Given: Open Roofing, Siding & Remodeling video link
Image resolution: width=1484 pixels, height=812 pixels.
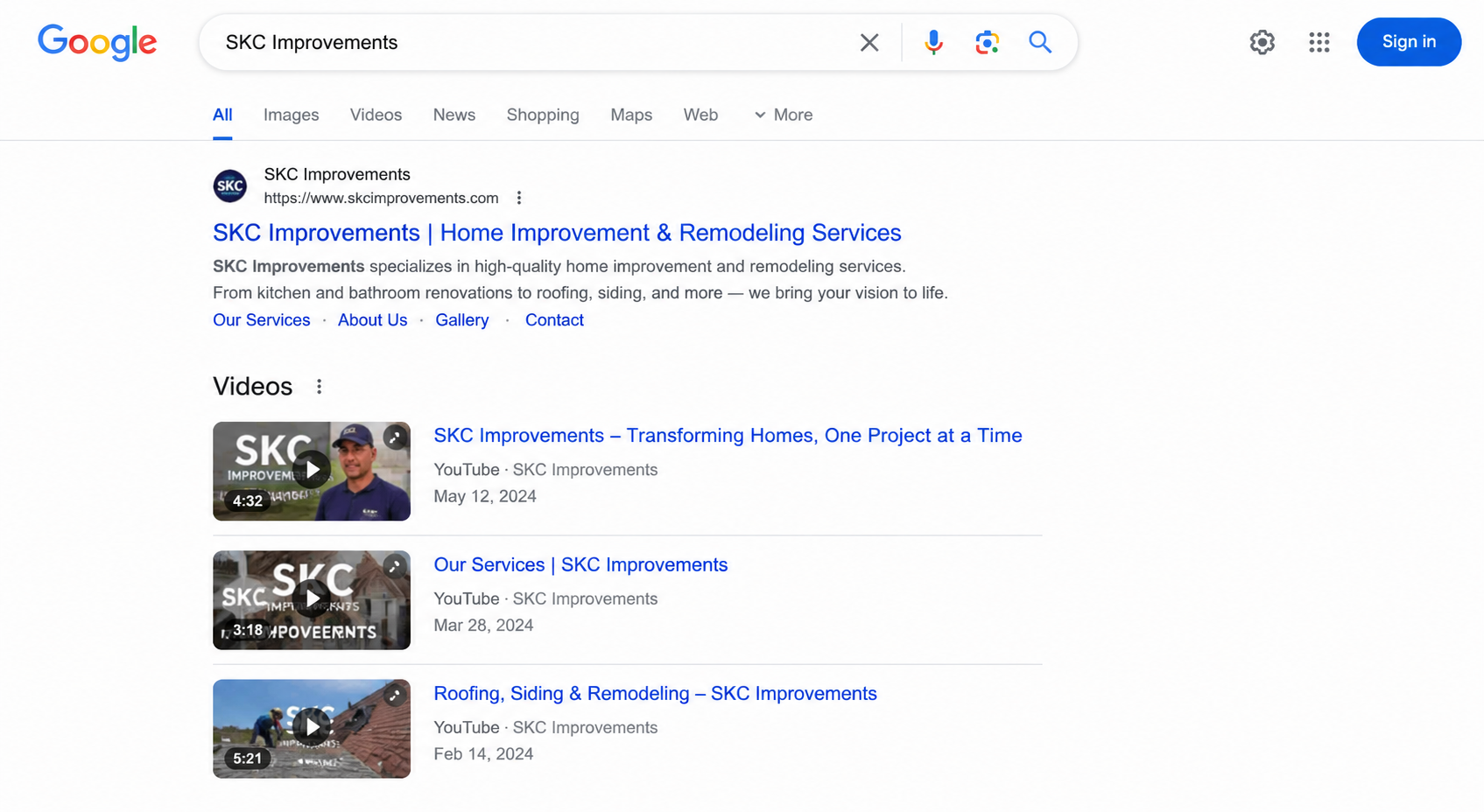Looking at the screenshot, I should (655, 694).
